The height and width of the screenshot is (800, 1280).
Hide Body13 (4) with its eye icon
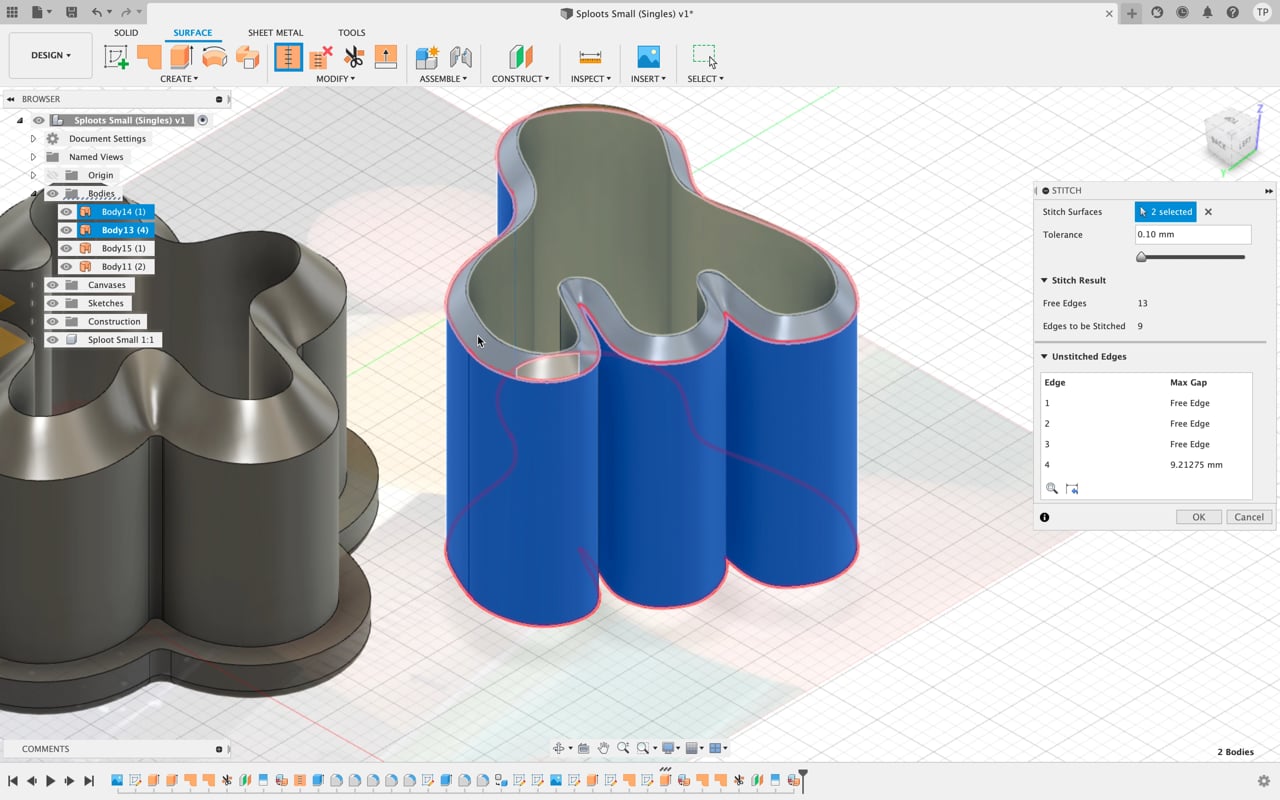(x=67, y=230)
